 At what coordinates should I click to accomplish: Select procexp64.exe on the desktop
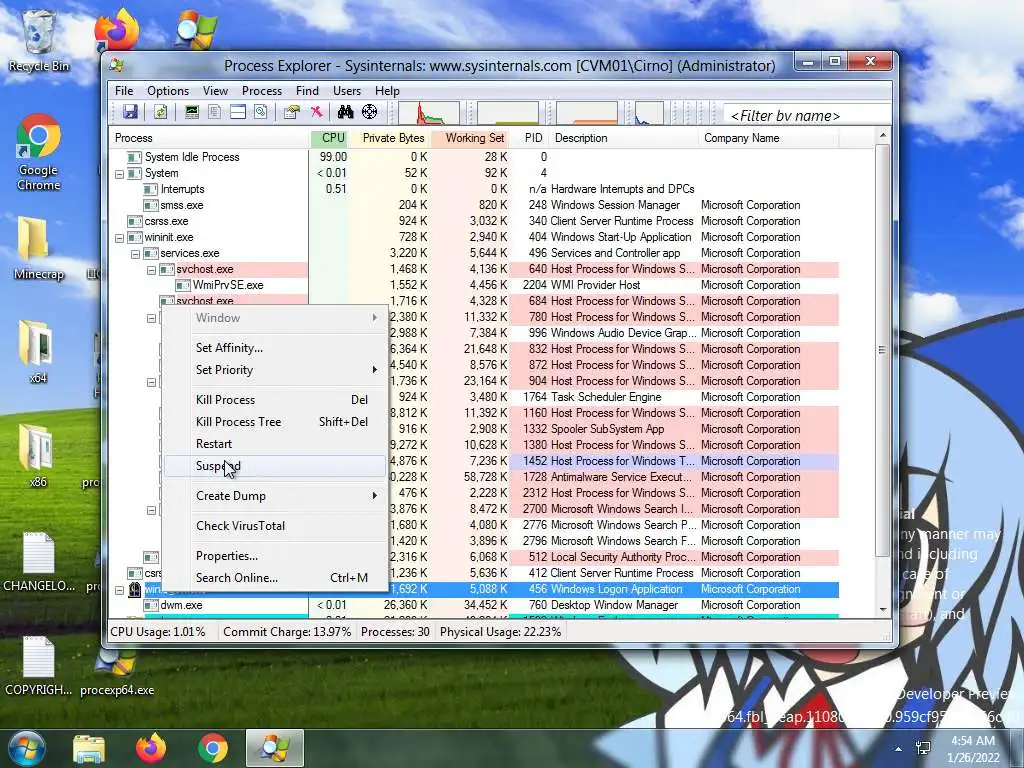tap(117, 673)
